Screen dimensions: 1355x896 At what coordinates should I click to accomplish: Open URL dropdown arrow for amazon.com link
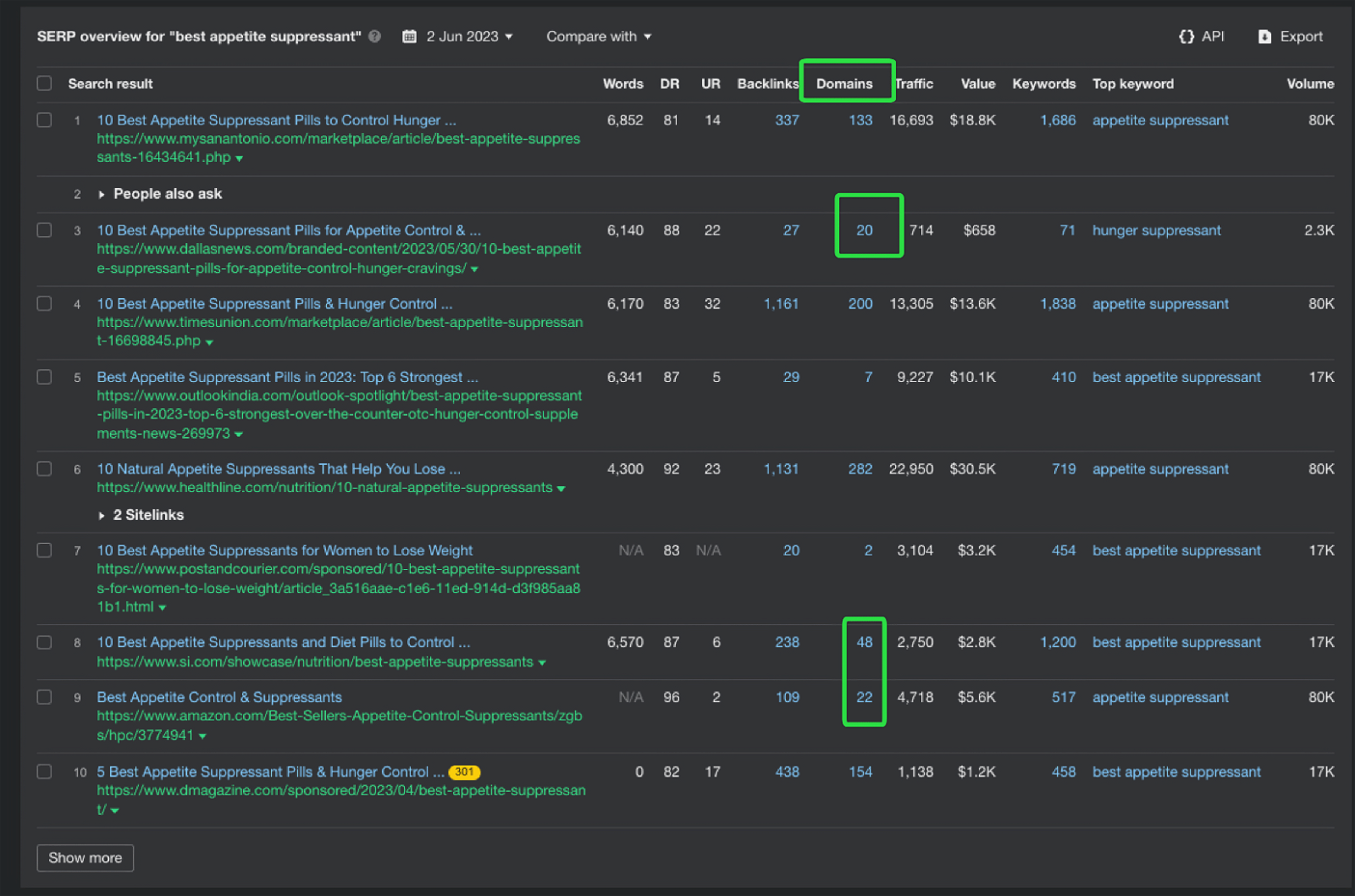(202, 737)
